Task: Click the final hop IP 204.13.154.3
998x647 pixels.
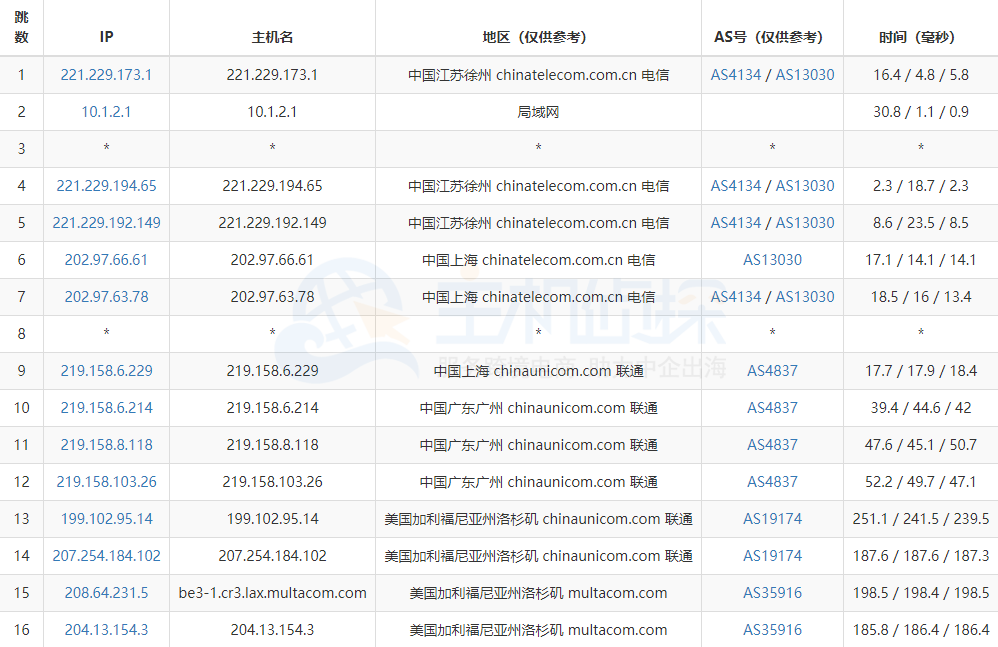Action: click(105, 629)
